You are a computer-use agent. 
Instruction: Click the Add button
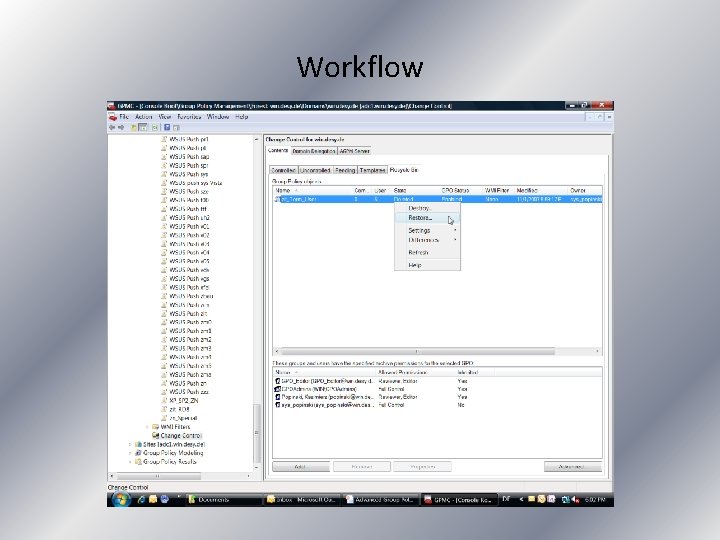(x=301, y=467)
